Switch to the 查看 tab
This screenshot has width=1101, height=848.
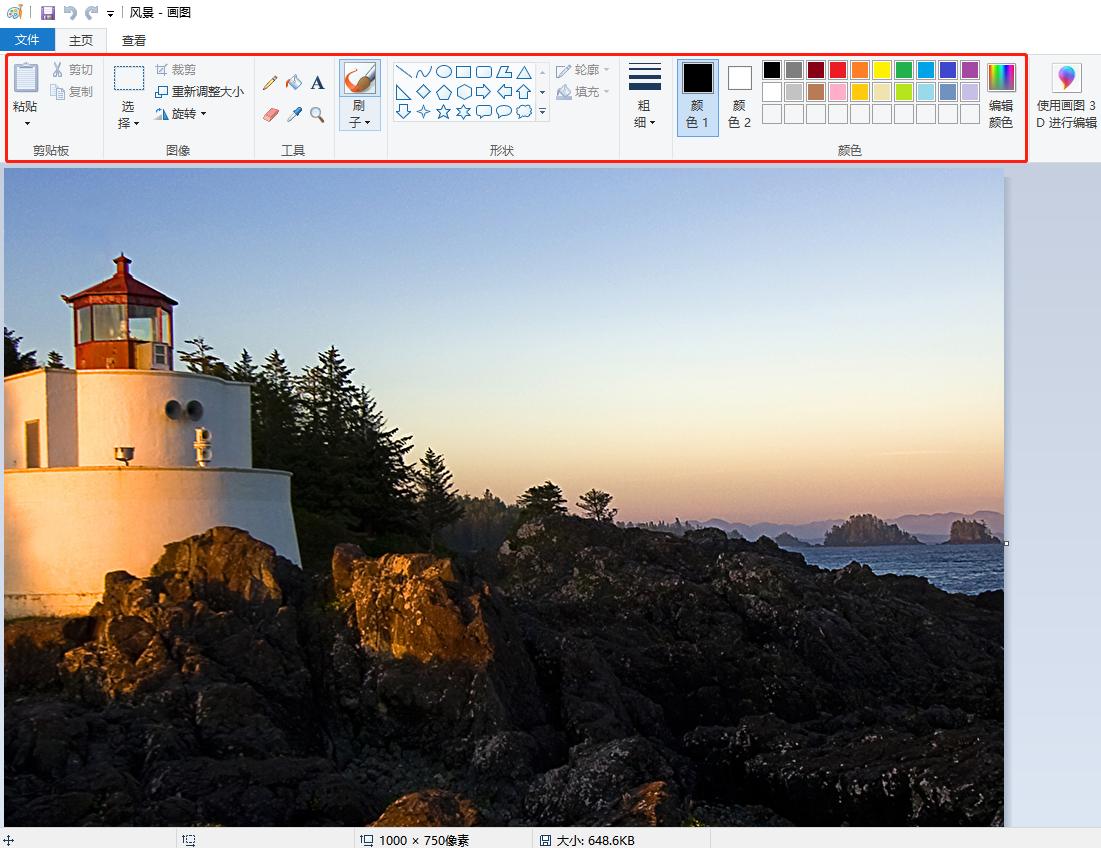coord(134,40)
